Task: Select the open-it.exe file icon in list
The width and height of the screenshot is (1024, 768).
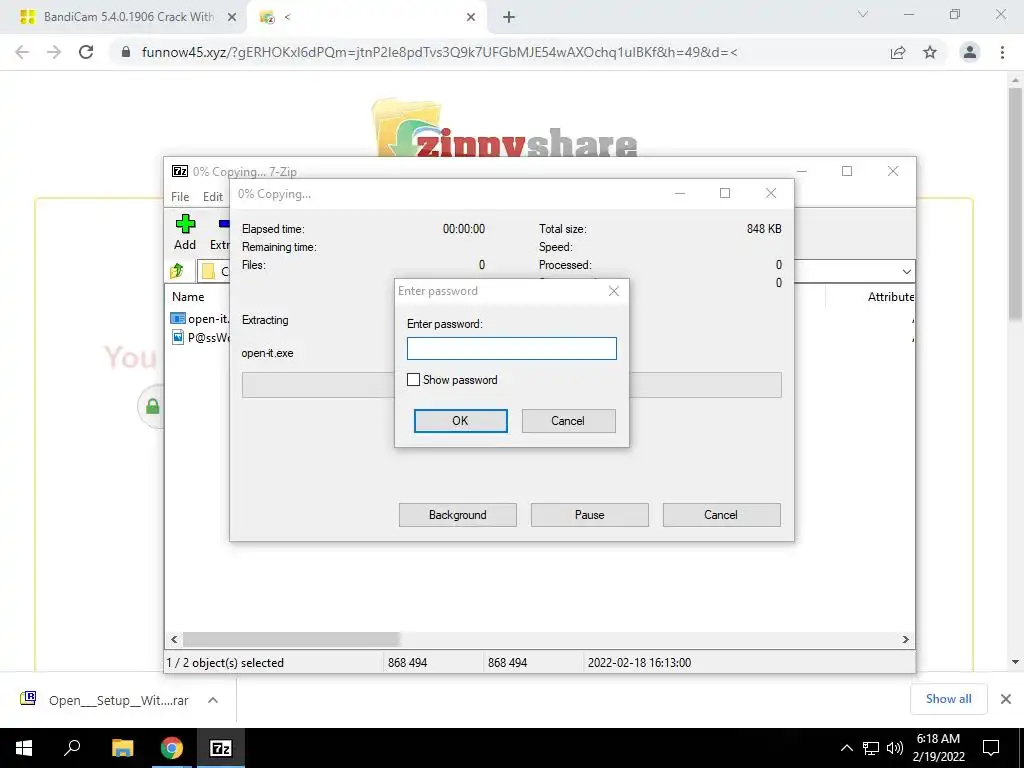Action: [178, 319]
